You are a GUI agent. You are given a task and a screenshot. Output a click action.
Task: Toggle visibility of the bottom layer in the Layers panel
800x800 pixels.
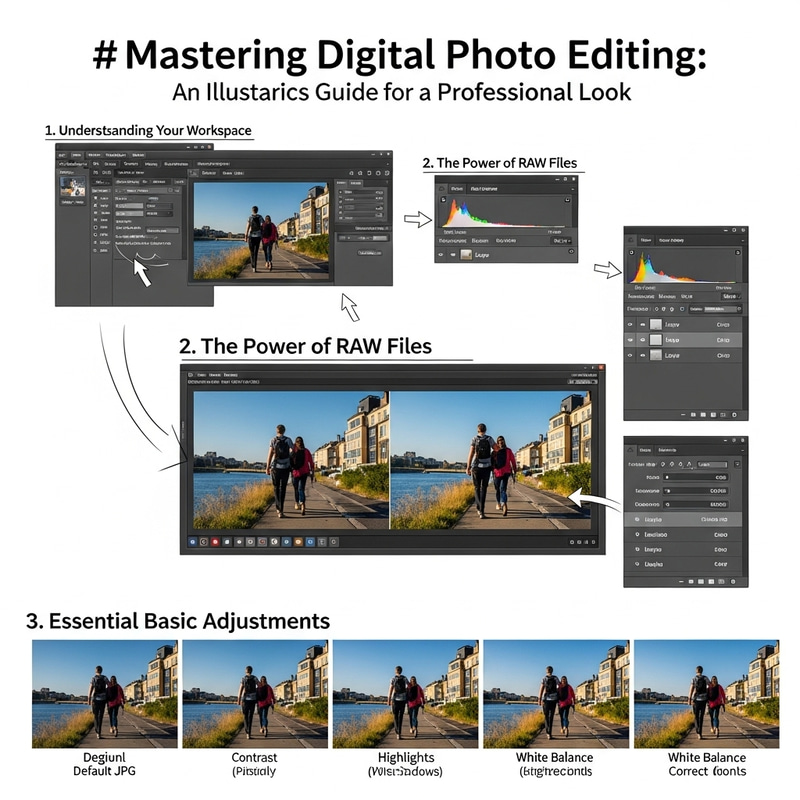coord(630,355)
